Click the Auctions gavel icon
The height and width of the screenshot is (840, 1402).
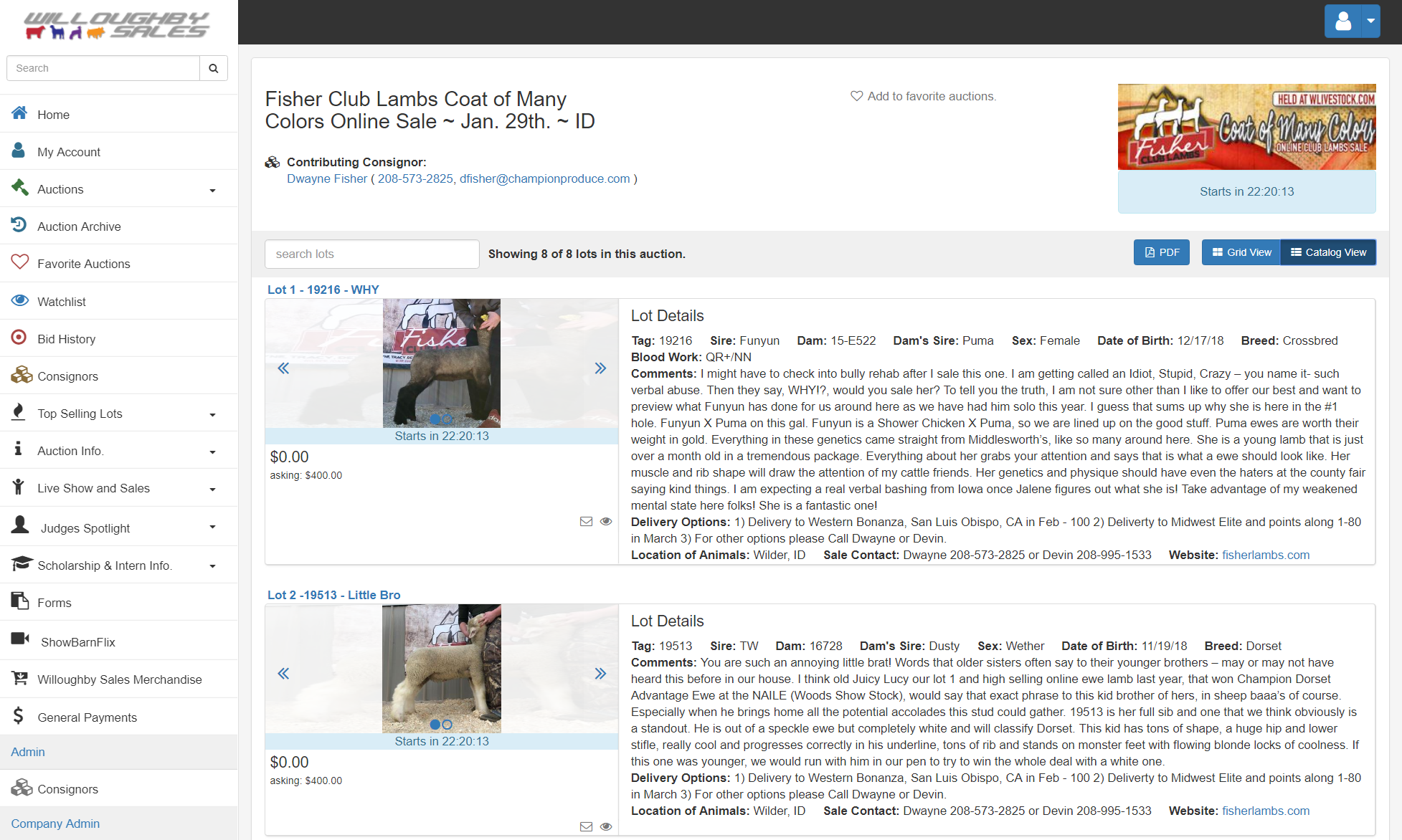point(19,188)
